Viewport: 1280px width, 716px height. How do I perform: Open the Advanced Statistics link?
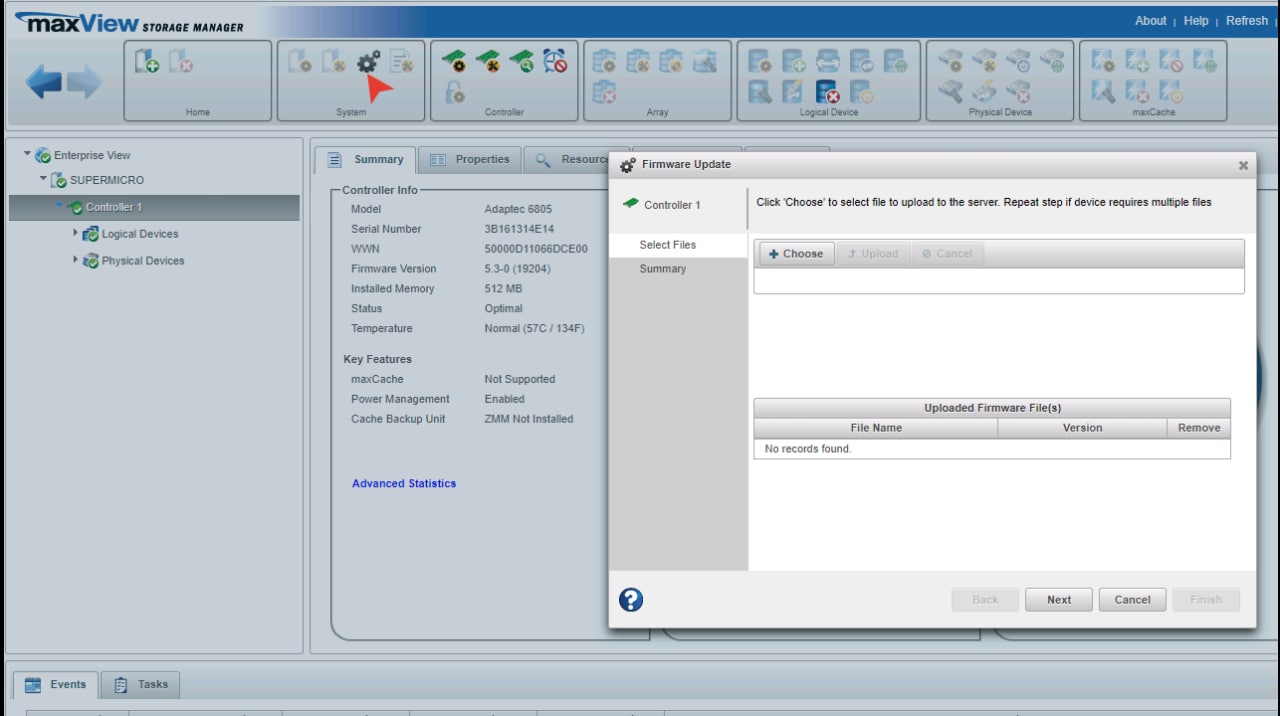point(404,484)
